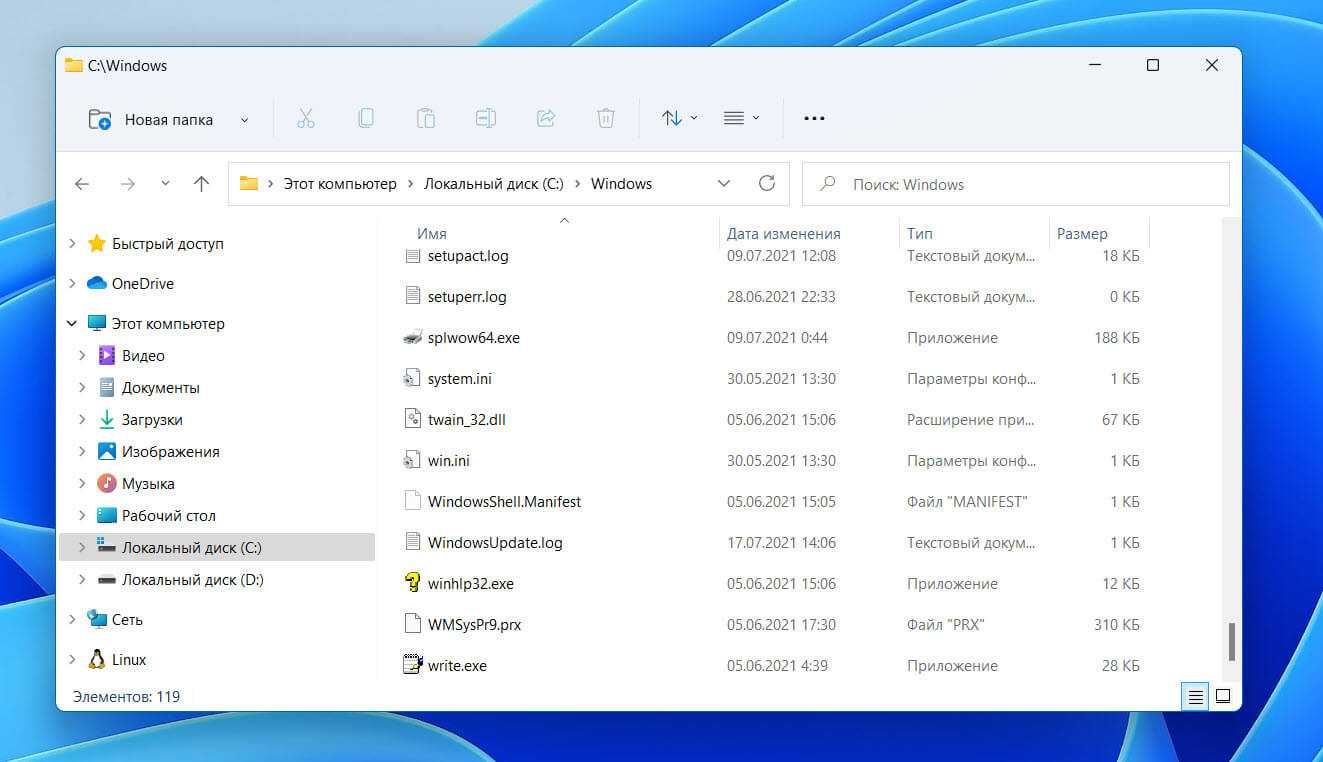Click the system.ini file icon

413,378
